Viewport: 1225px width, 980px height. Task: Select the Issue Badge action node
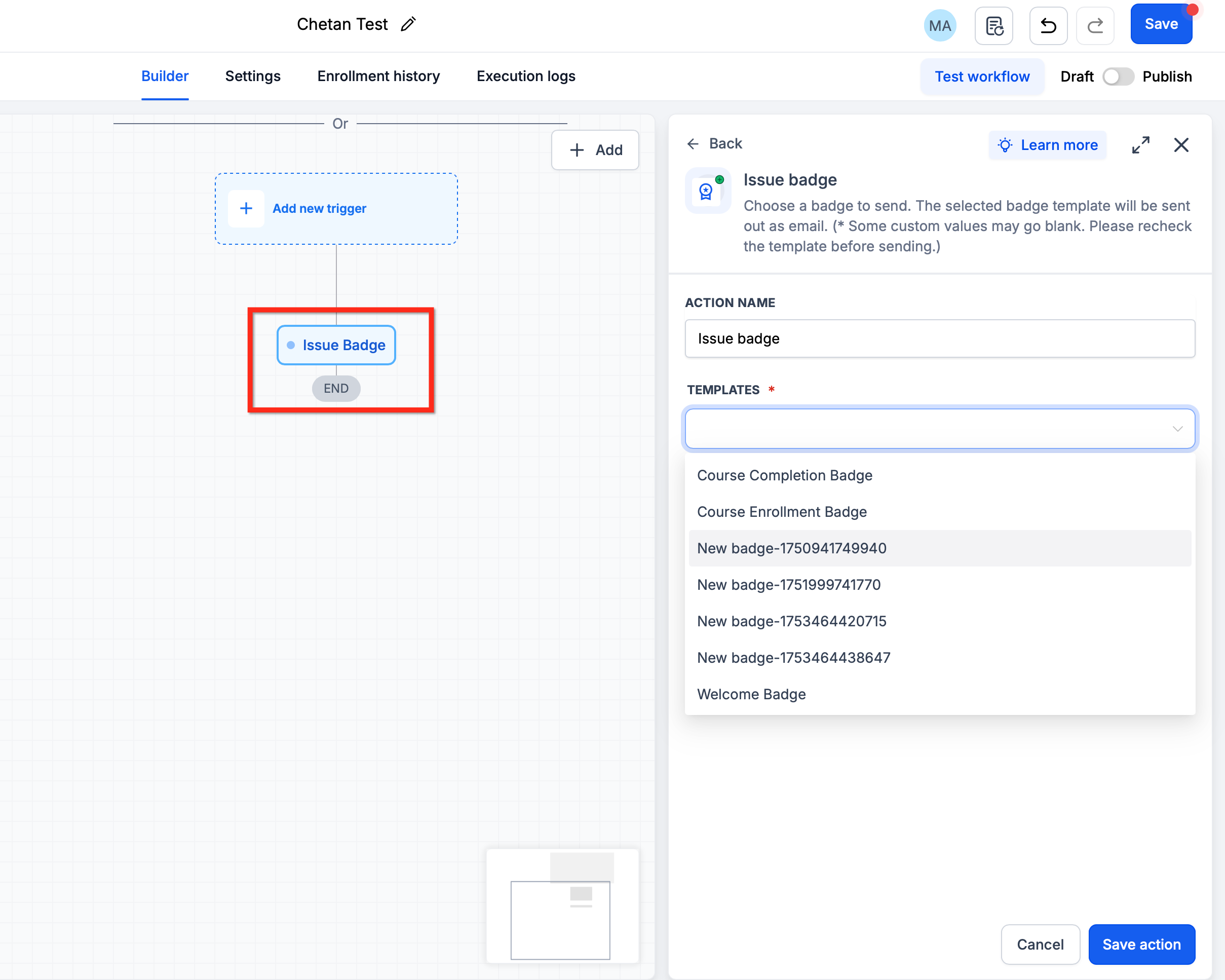click(x=336, y=345)
